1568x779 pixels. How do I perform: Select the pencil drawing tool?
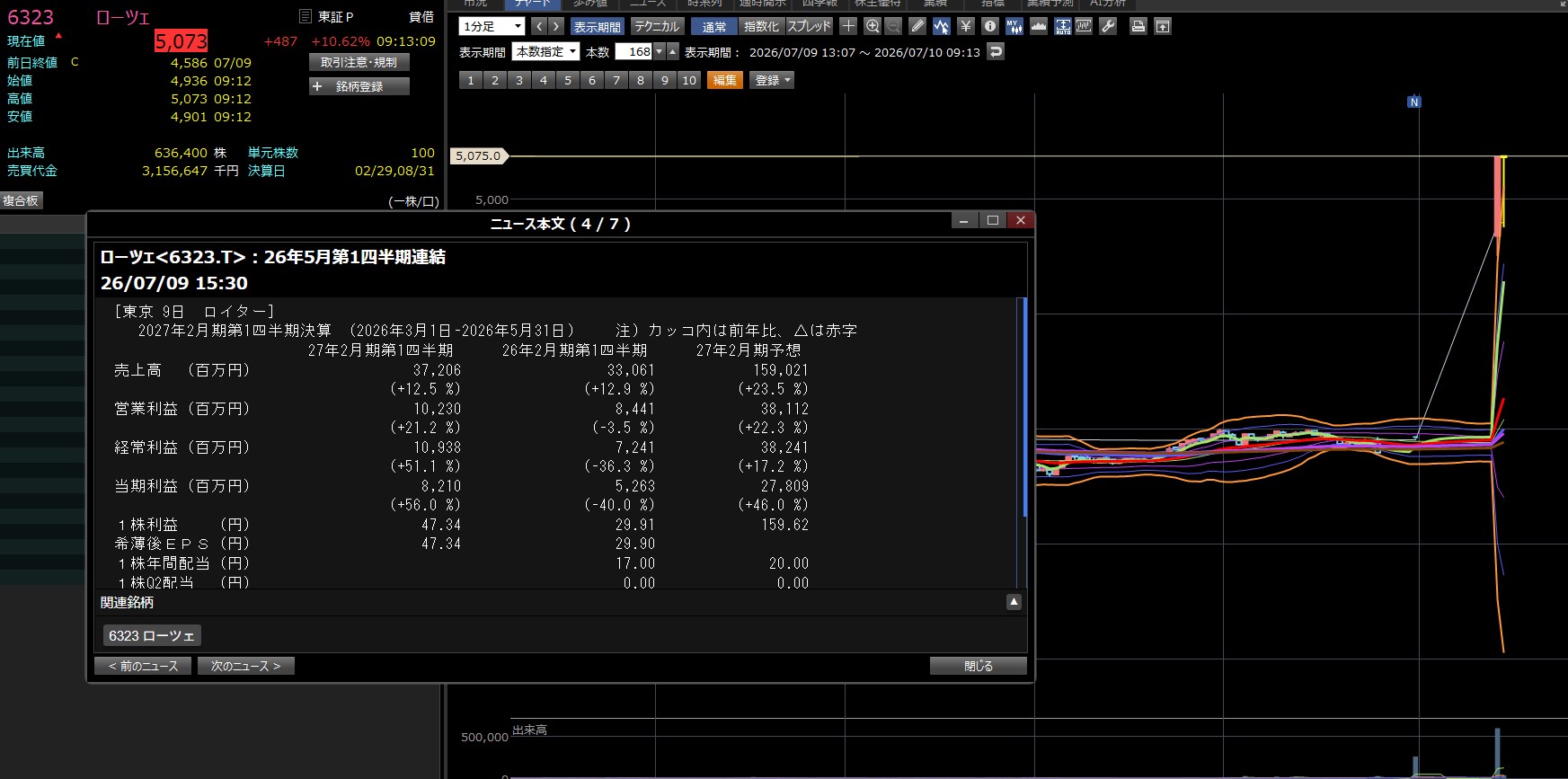917,26
